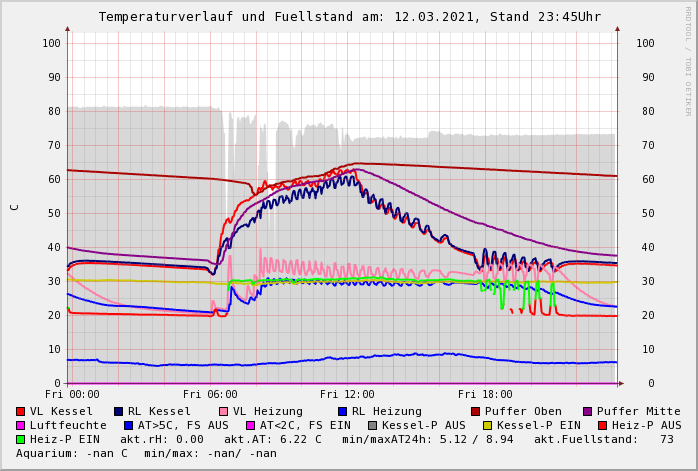Image resolution: width=698 pixels, height=471 pixels.
Task: Click the green Heiz-P EIN legend swatch
Action: pyautogui.click(x=21, y=439)
